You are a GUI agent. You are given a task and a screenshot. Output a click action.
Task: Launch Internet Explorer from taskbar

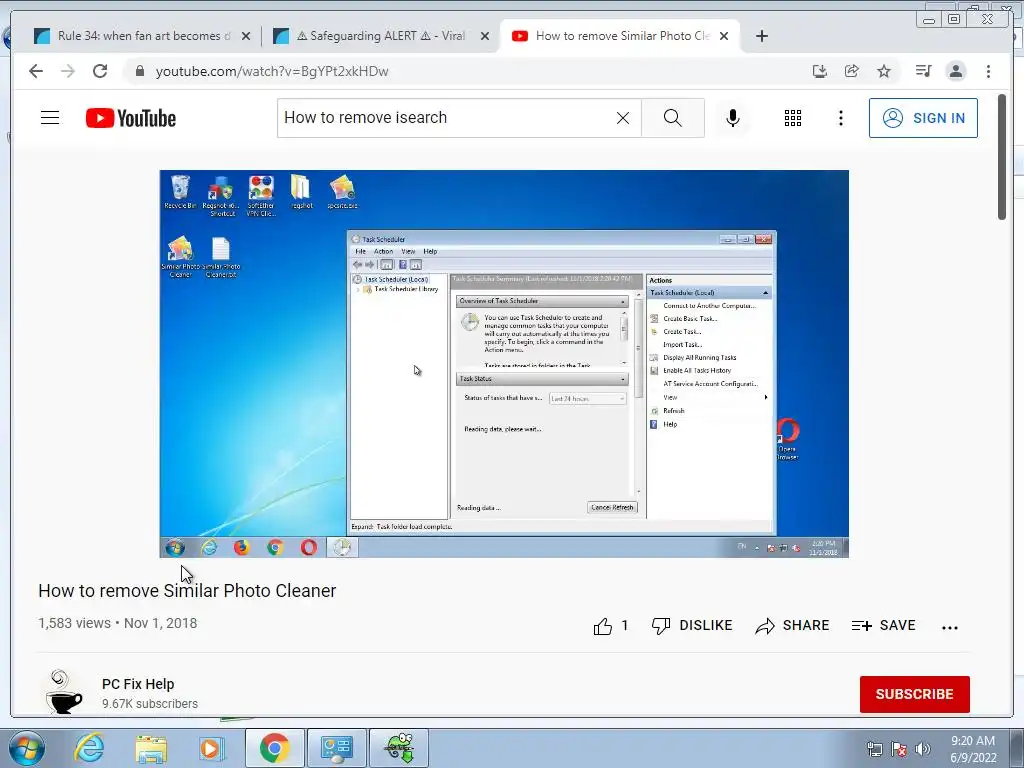point(89,748)
